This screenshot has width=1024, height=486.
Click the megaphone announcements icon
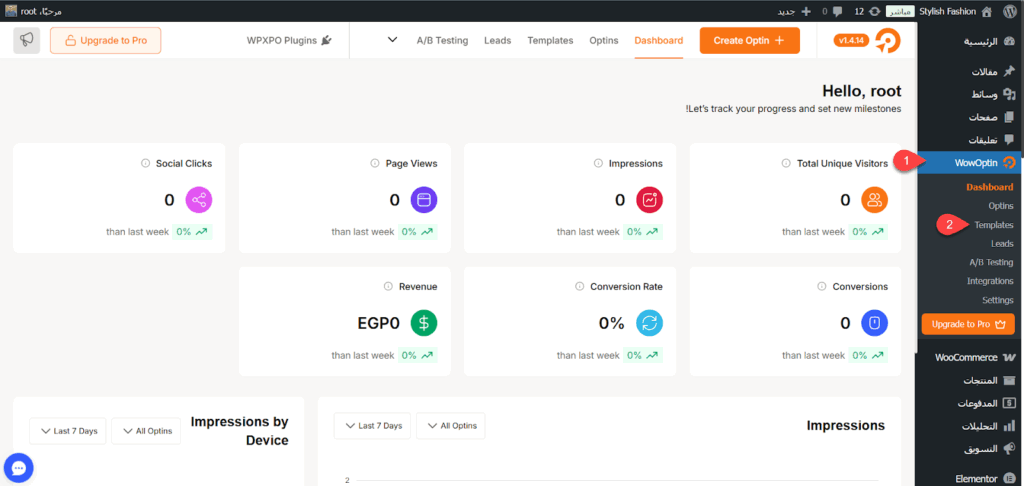[27, 40]
